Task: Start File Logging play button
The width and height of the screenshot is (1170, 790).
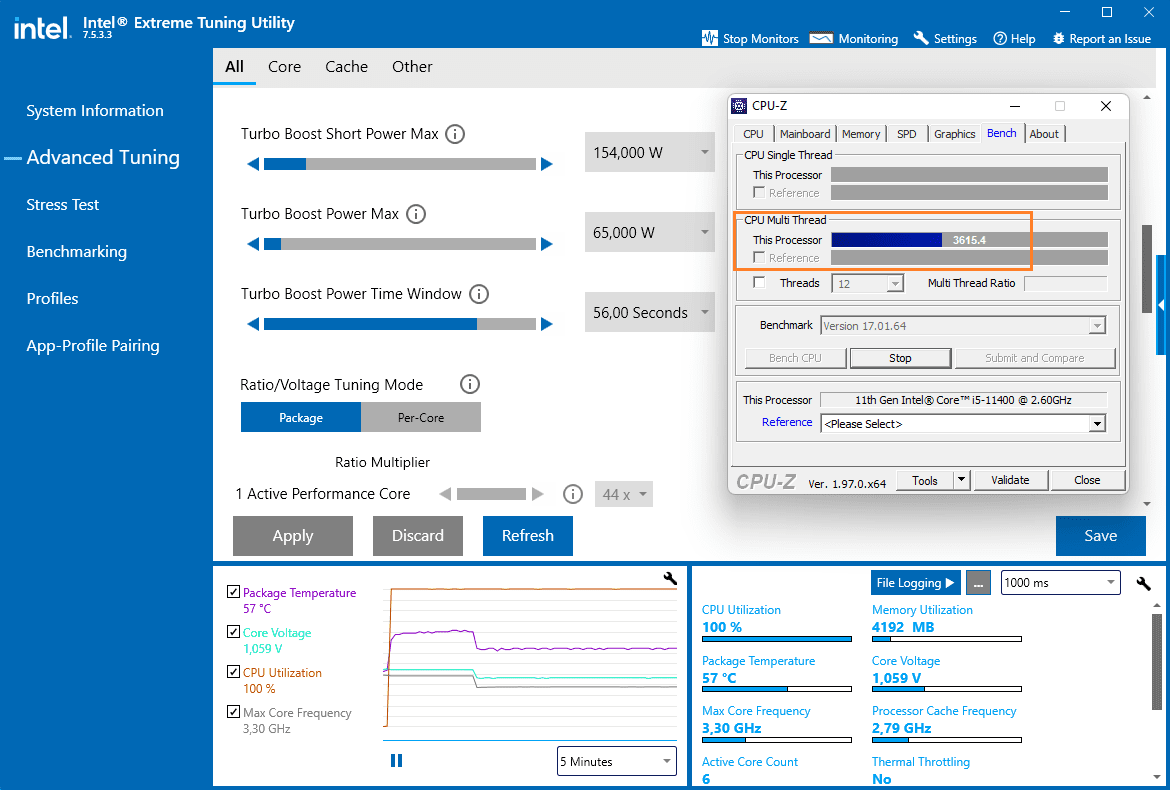Action: [916, 583]
